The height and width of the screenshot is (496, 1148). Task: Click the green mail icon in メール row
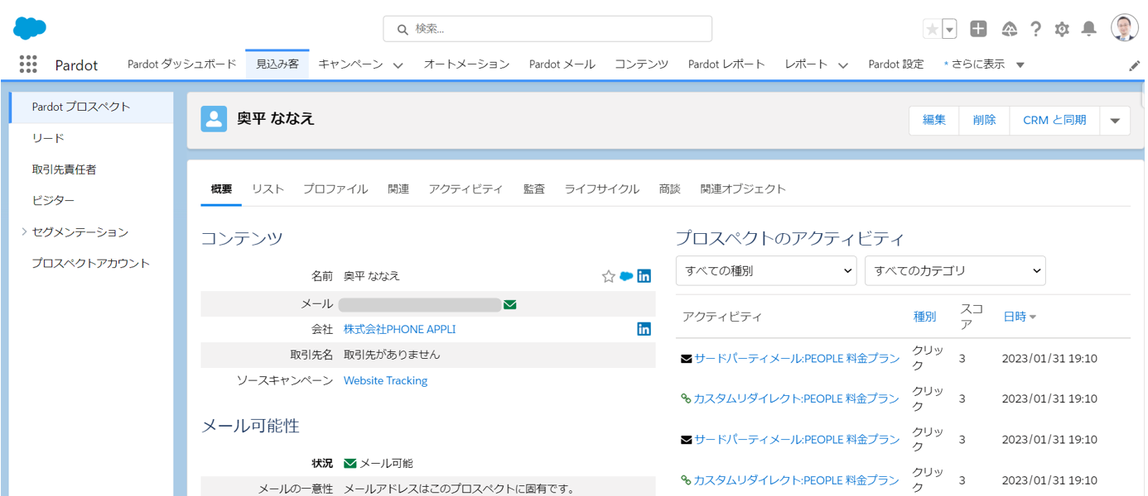510,304
